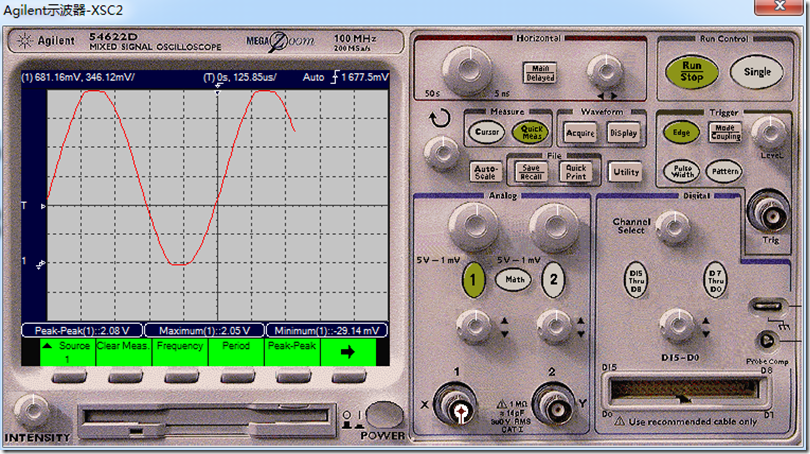Viewport: 810px width, 454px height.
Task: Click the horizontal time-base knob
Action: 468,70
